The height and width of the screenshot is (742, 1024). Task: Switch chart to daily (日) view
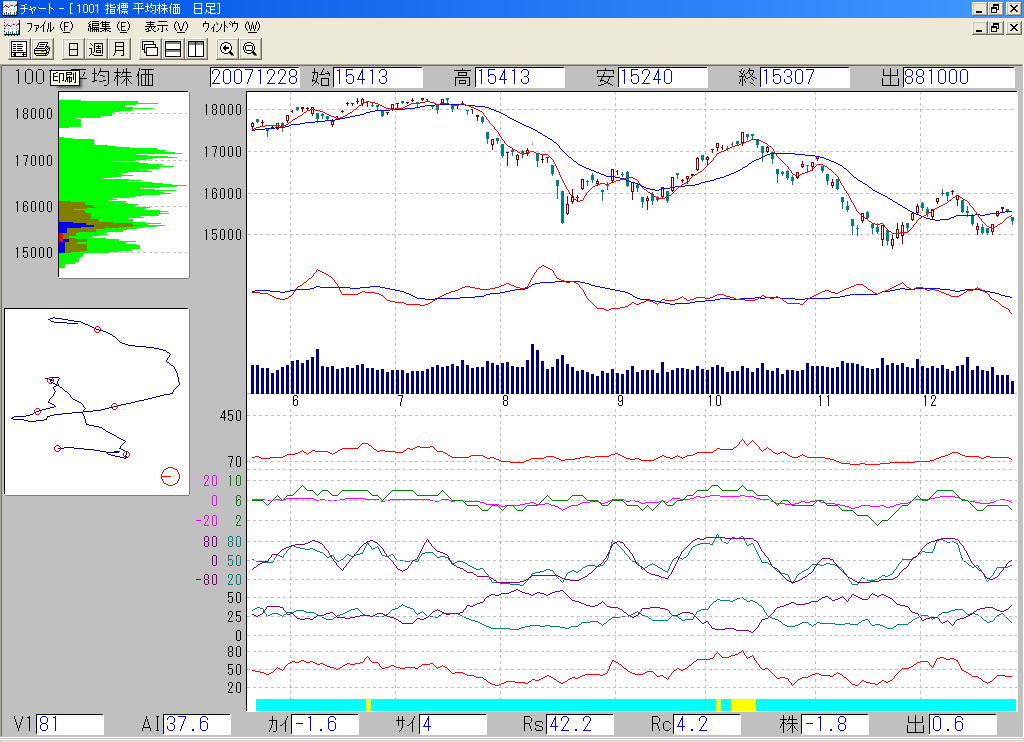coord(74,49)
